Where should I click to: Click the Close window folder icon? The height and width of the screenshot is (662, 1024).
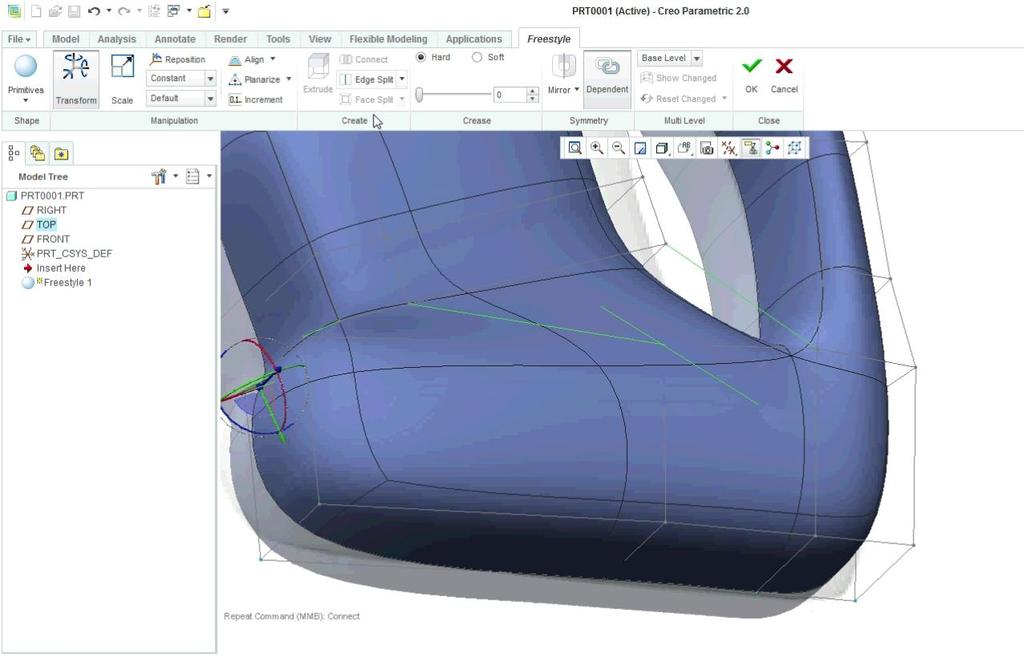tap(205, 11)
